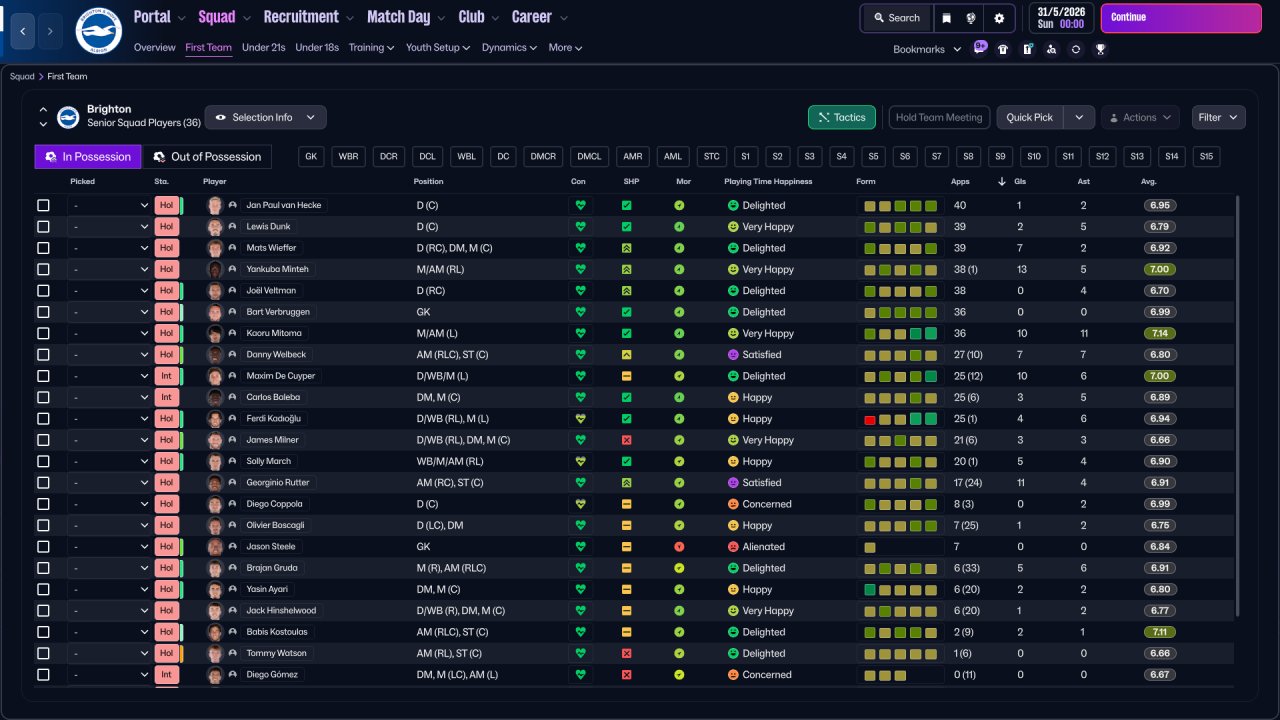Open the Under 21s tab

(263, 47)
